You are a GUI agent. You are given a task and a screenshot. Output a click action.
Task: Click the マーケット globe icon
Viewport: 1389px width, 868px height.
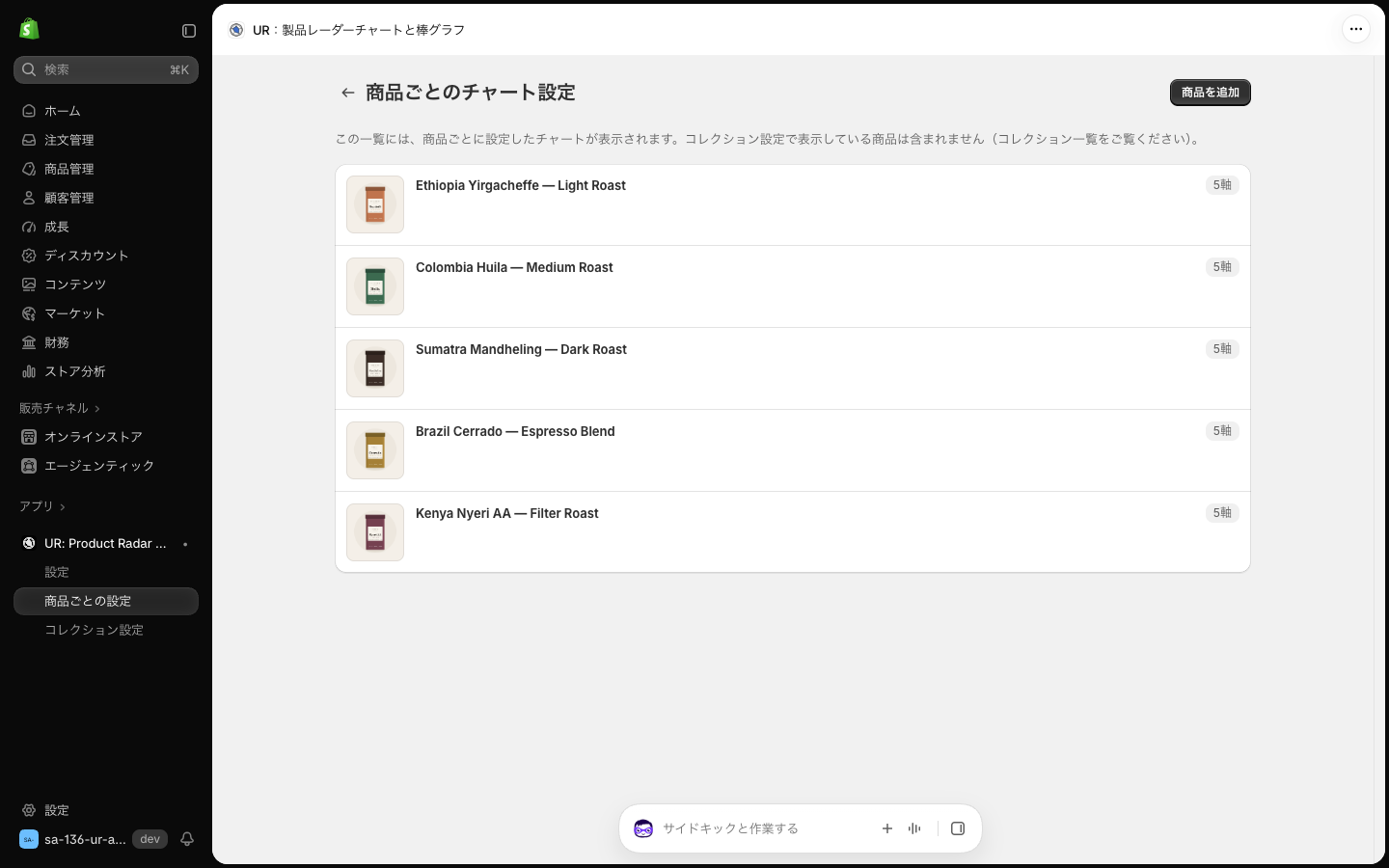pos(29,313)
